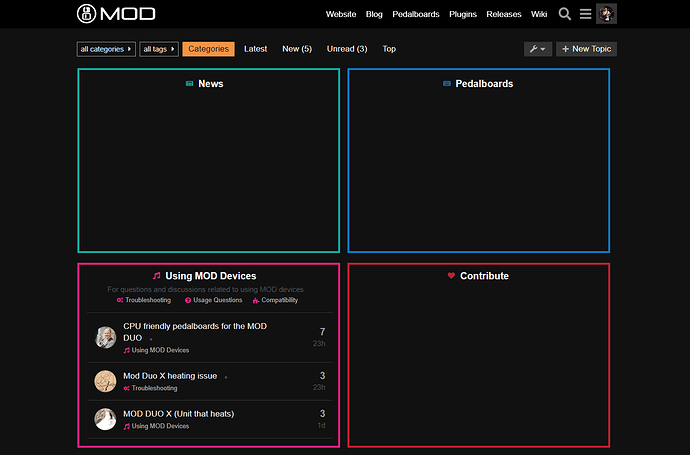Image resolution: width=690 pixels, height=455 pixels.
Task: Click the Usage Questions question-mark icon
Action: 188,300
